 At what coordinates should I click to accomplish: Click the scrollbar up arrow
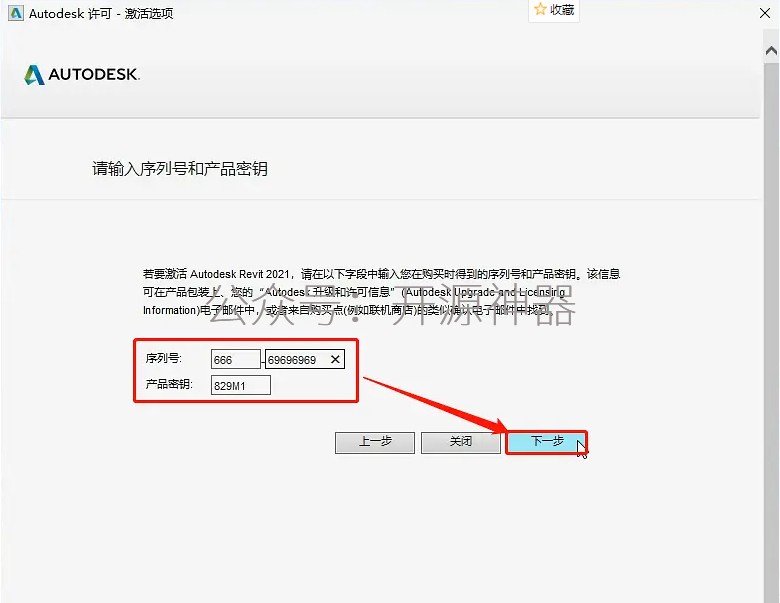[x=771, y=51]
